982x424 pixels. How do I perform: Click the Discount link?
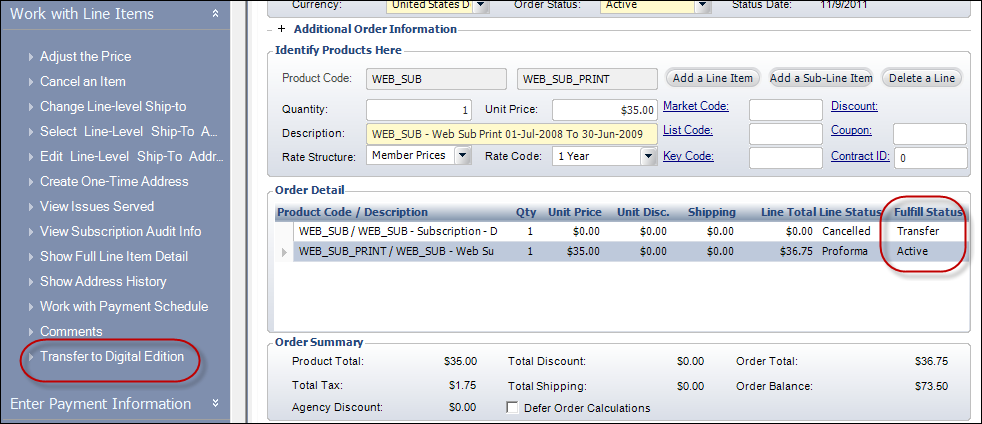point(854,106)
